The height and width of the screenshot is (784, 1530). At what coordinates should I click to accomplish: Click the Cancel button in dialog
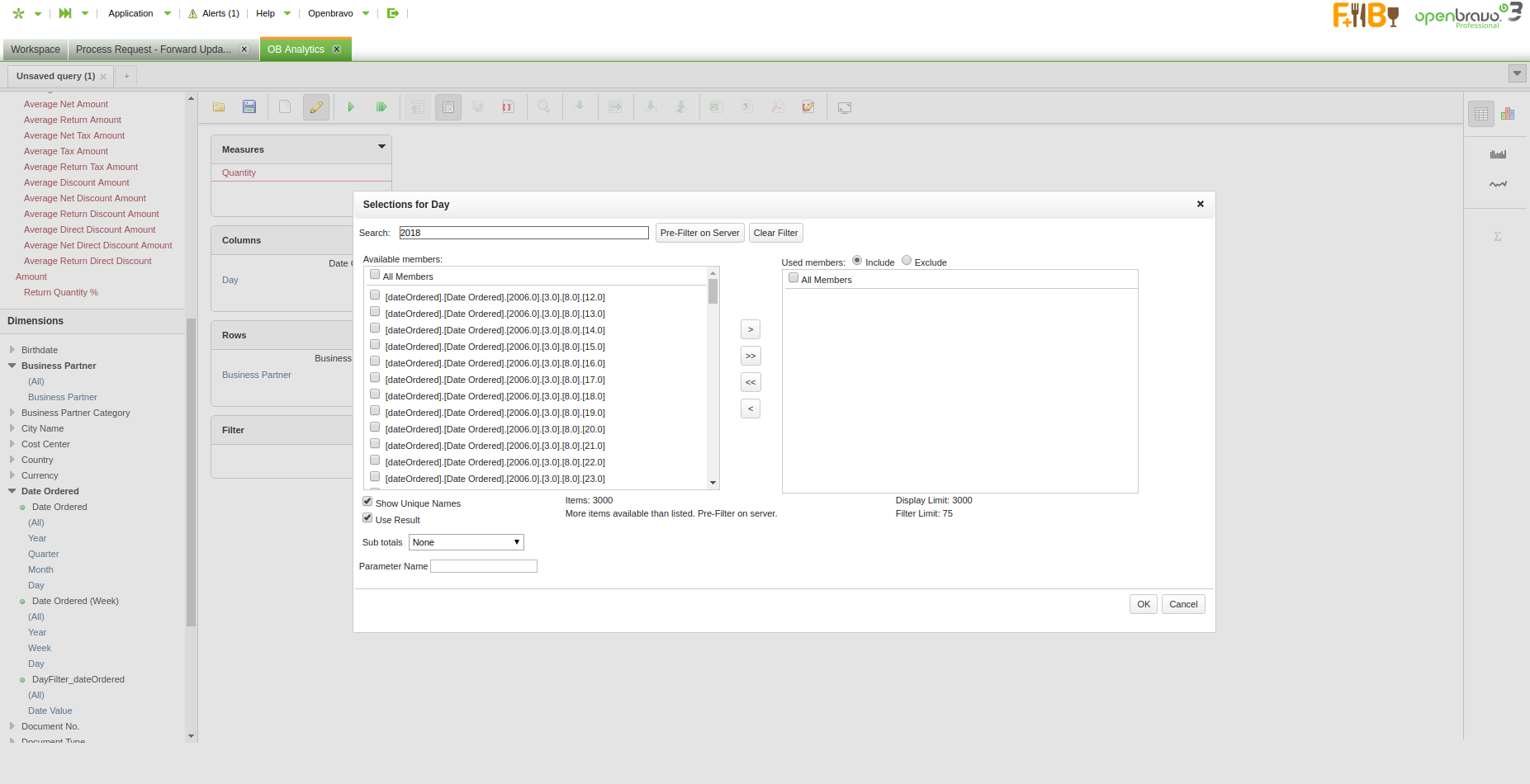1183,604
